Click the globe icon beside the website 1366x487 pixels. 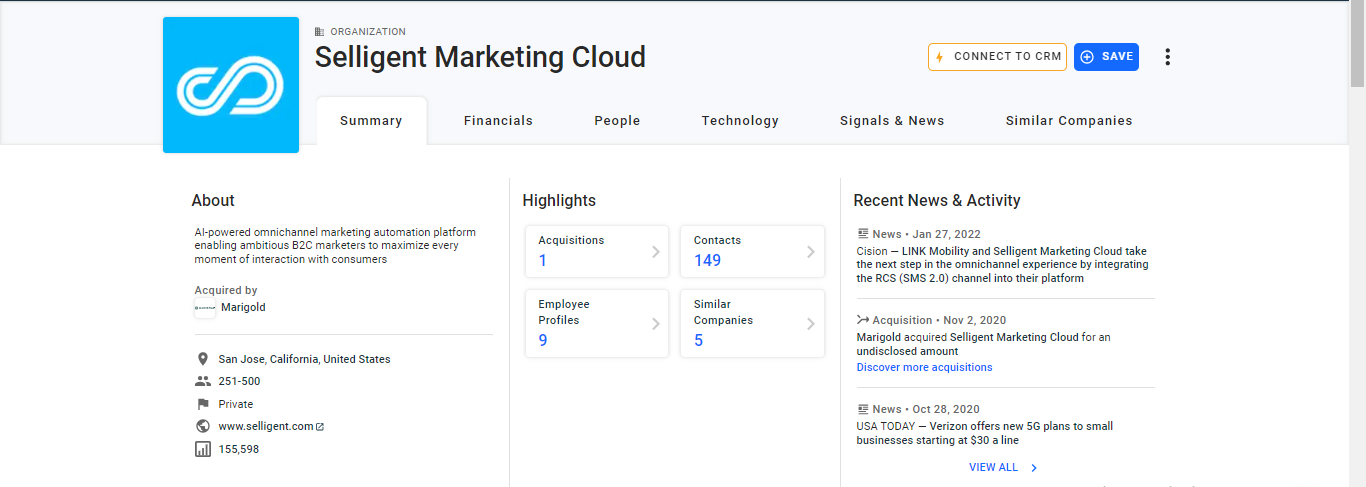click(203, 426)
